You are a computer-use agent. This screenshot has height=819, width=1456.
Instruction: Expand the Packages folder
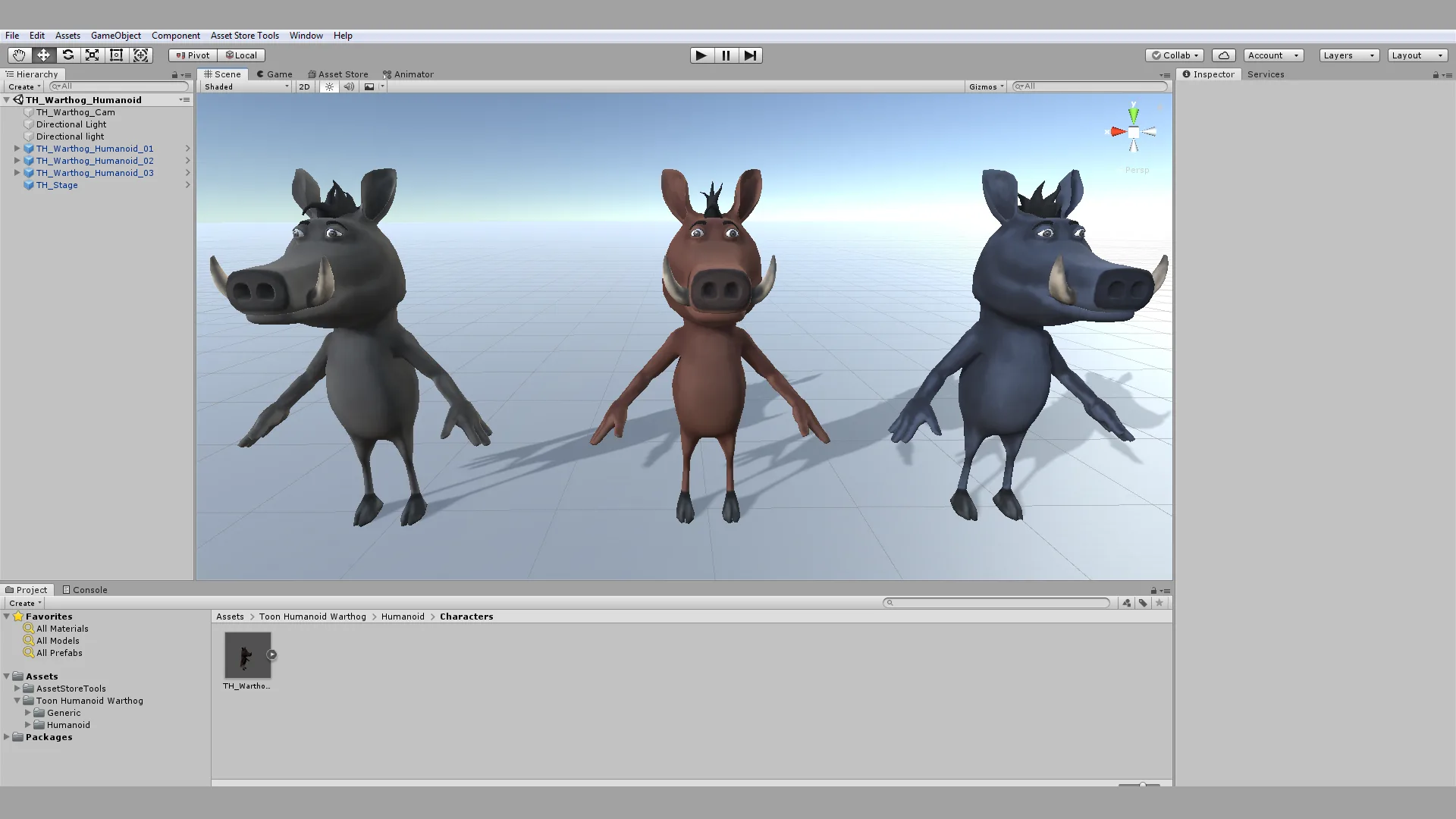tap(7, 737)
